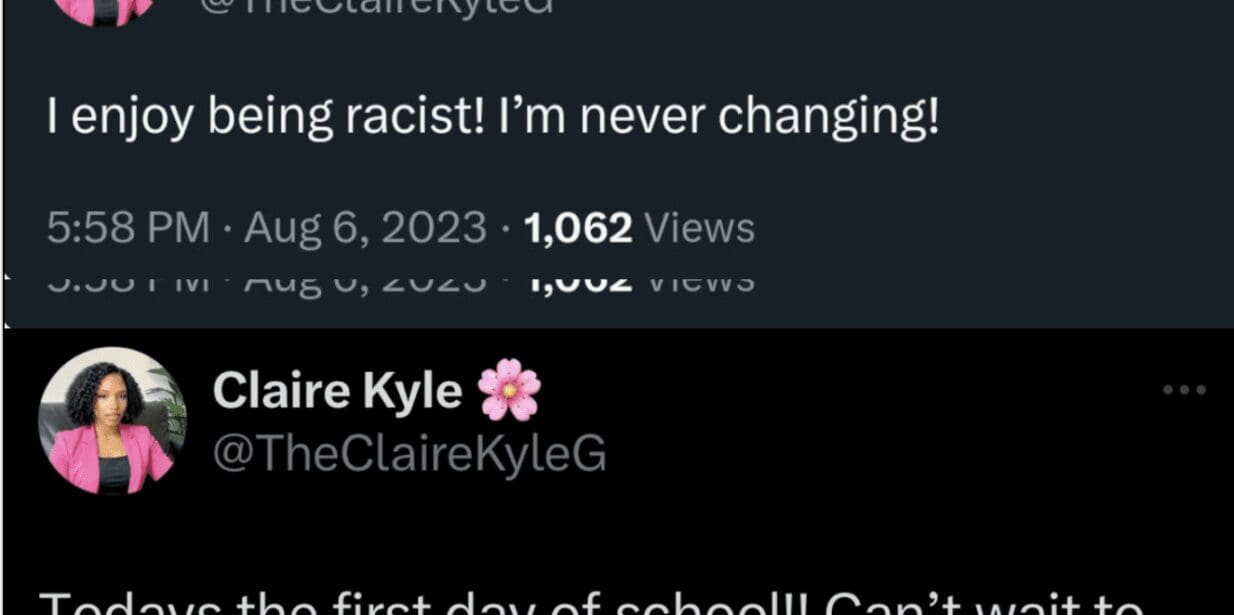The width and height of the screenshot is (1234, 615).
Task: View the bold 1,062 view count
Action: [578, 230]
